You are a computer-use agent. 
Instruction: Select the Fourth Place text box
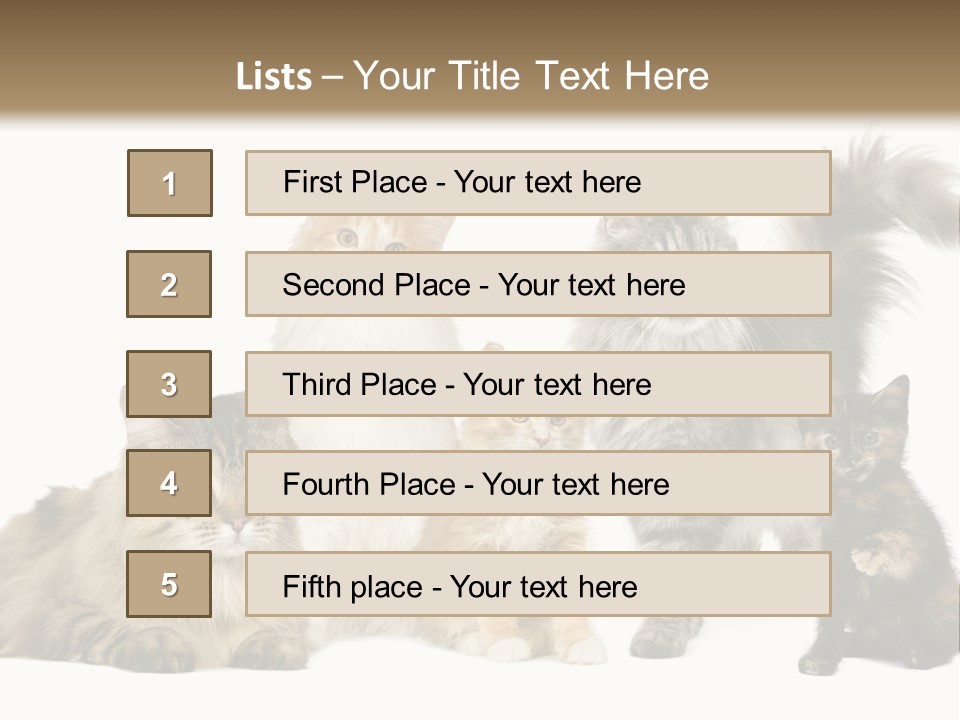click(538, 484)
